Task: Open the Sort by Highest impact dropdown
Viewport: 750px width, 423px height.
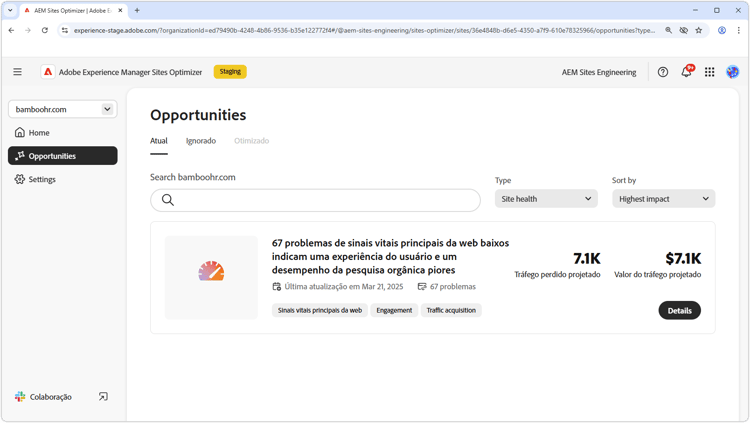Action: (x=663, y=199)
